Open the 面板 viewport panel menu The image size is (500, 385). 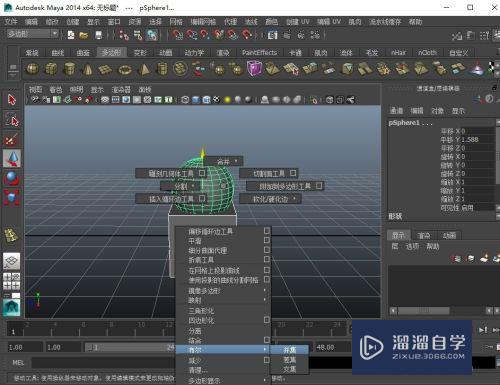(x=145, y=89)
